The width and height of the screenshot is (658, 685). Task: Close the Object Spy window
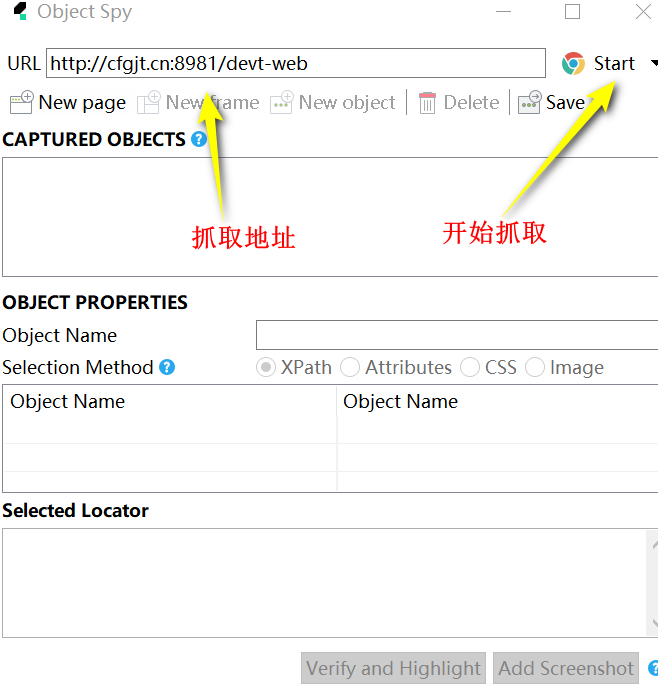(643, 11)
